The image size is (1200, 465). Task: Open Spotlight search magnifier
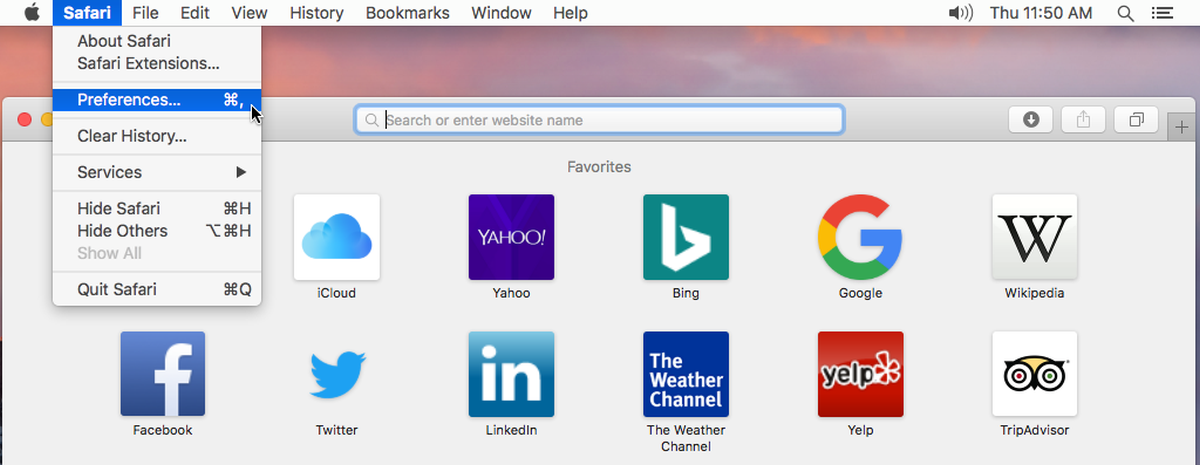tap(1126, 13)
